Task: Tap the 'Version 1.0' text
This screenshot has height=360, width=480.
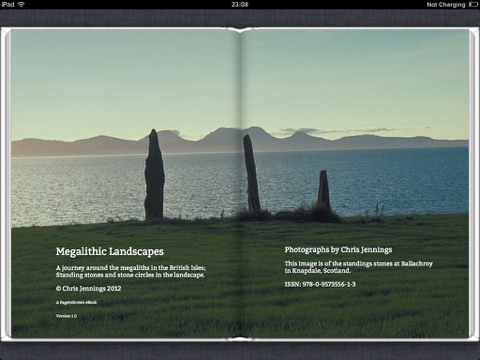Action: click(66, 316)
